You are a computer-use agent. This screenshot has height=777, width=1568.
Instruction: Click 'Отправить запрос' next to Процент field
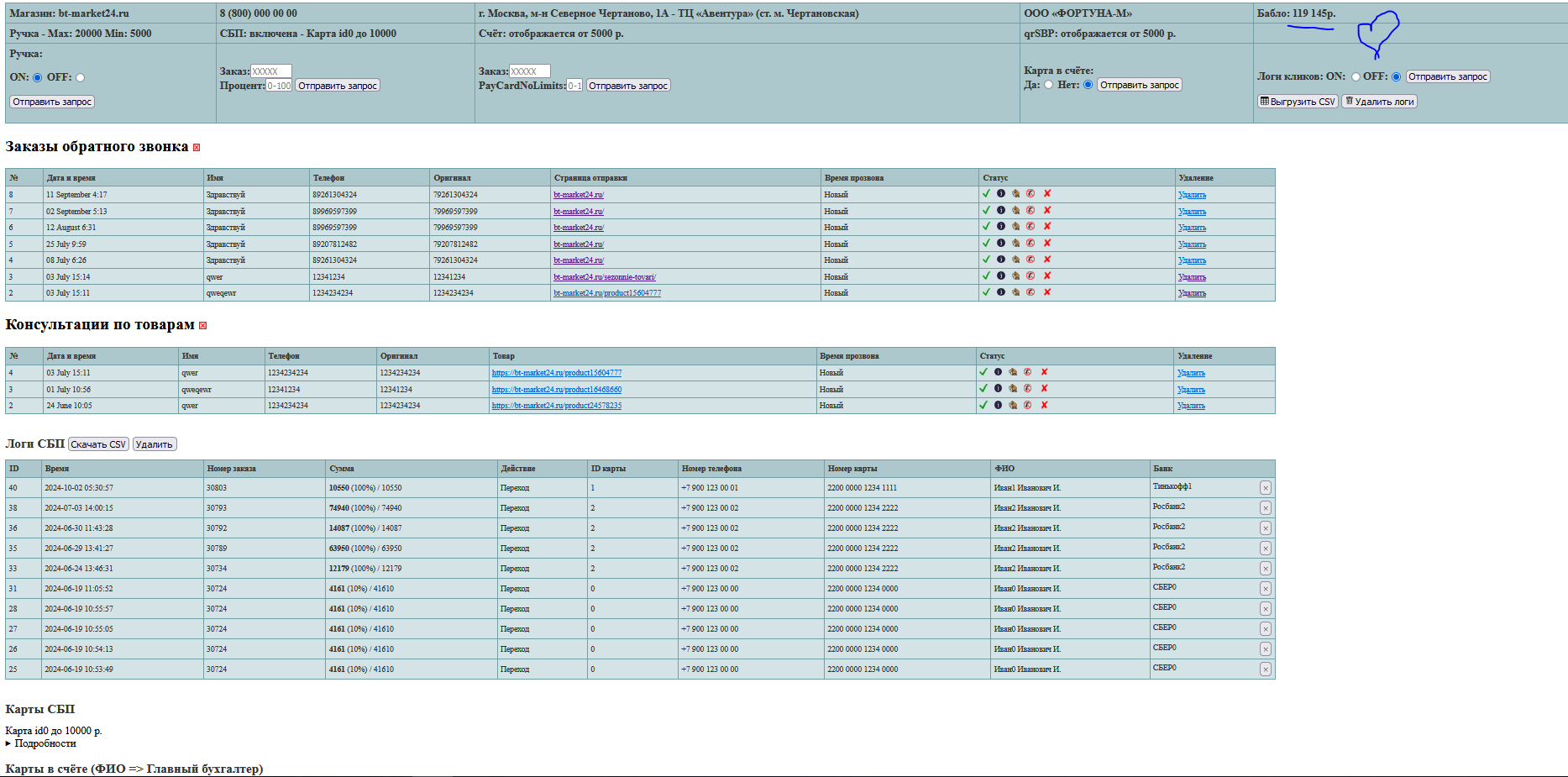click(338, 86)
